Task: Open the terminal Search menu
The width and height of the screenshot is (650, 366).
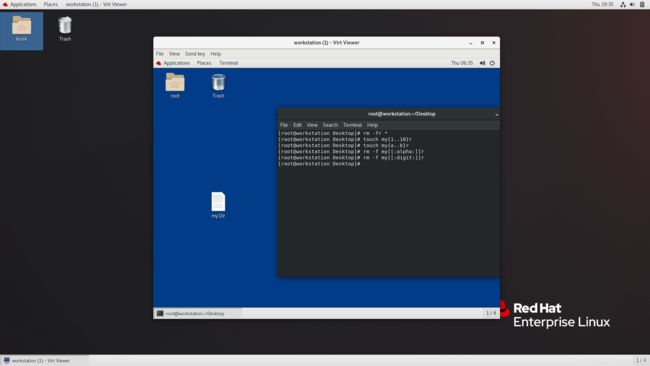Action: coord(330,125)
